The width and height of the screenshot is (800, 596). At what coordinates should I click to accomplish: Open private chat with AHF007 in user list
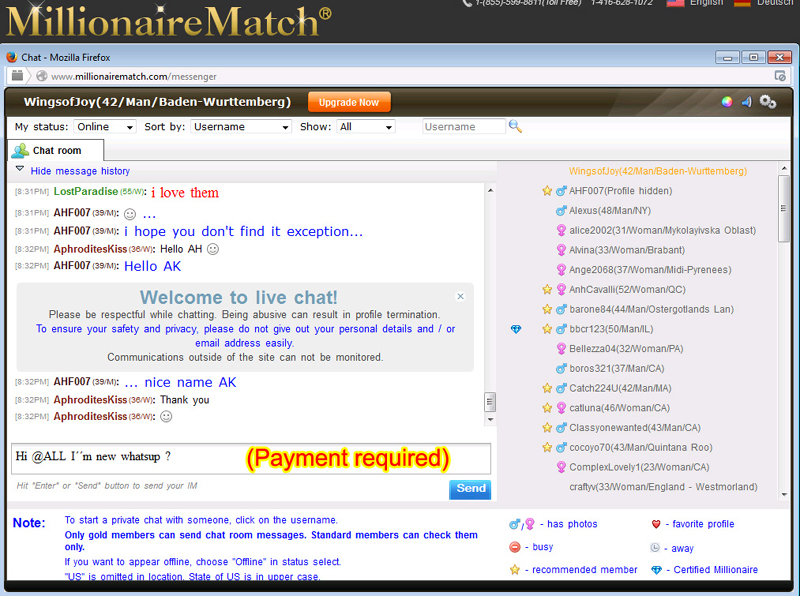[620, 191]
